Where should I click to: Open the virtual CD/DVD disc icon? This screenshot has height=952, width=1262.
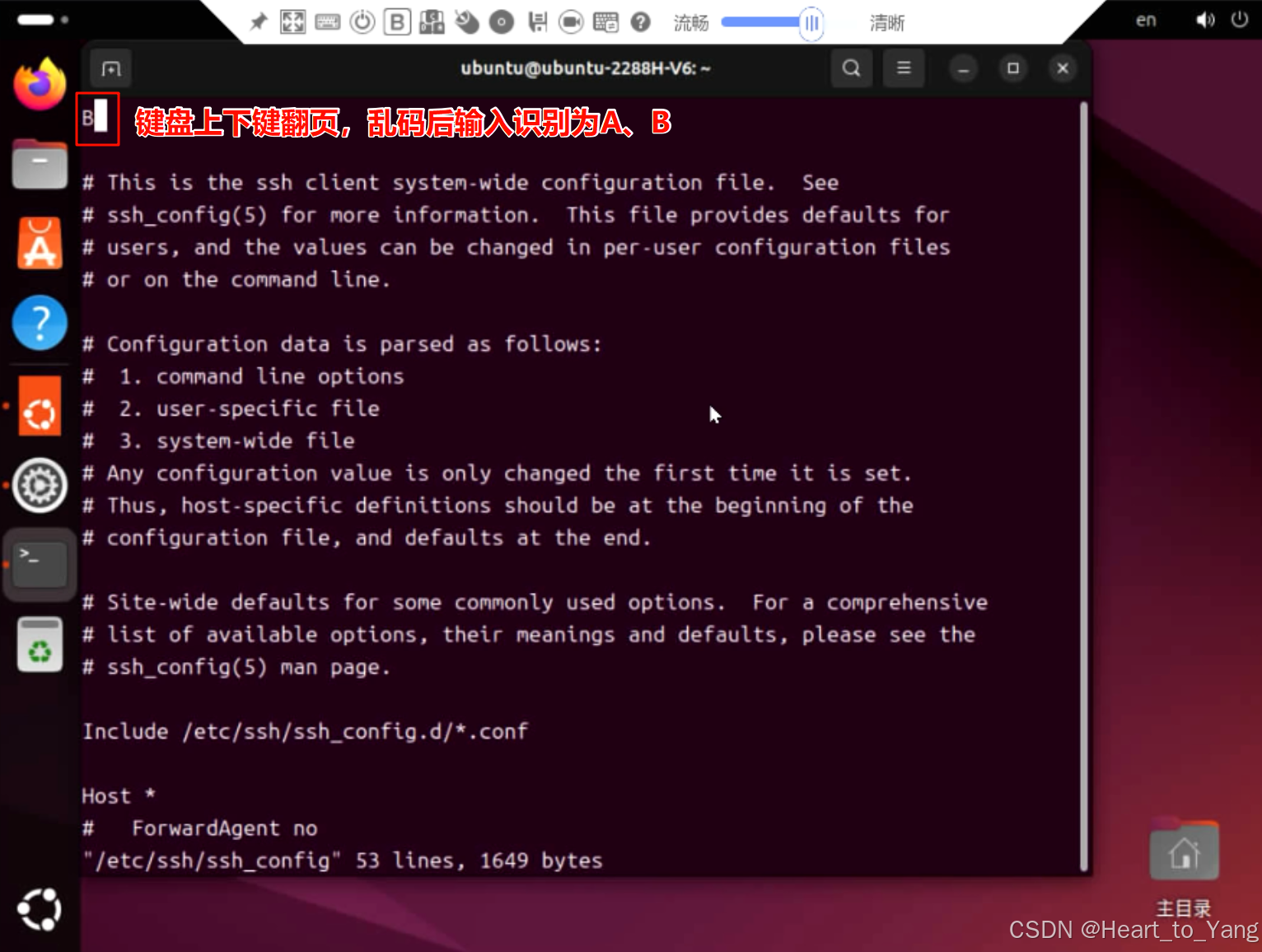point(501,22)
